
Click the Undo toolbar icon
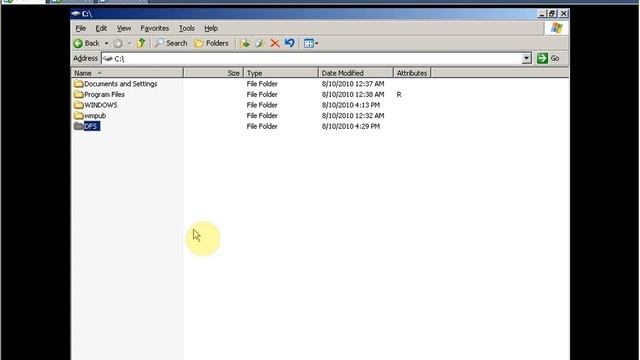[x=289, y=43]
